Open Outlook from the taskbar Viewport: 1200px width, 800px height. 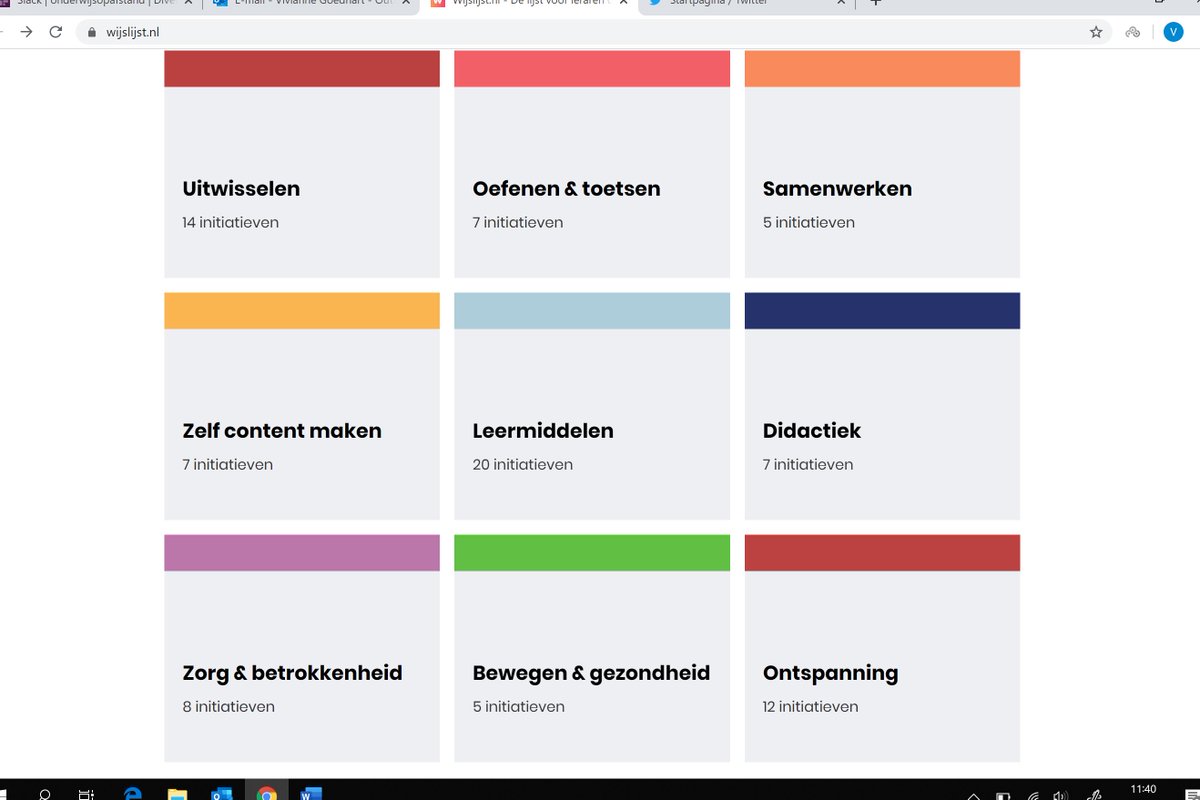click(x=222, y=792)
